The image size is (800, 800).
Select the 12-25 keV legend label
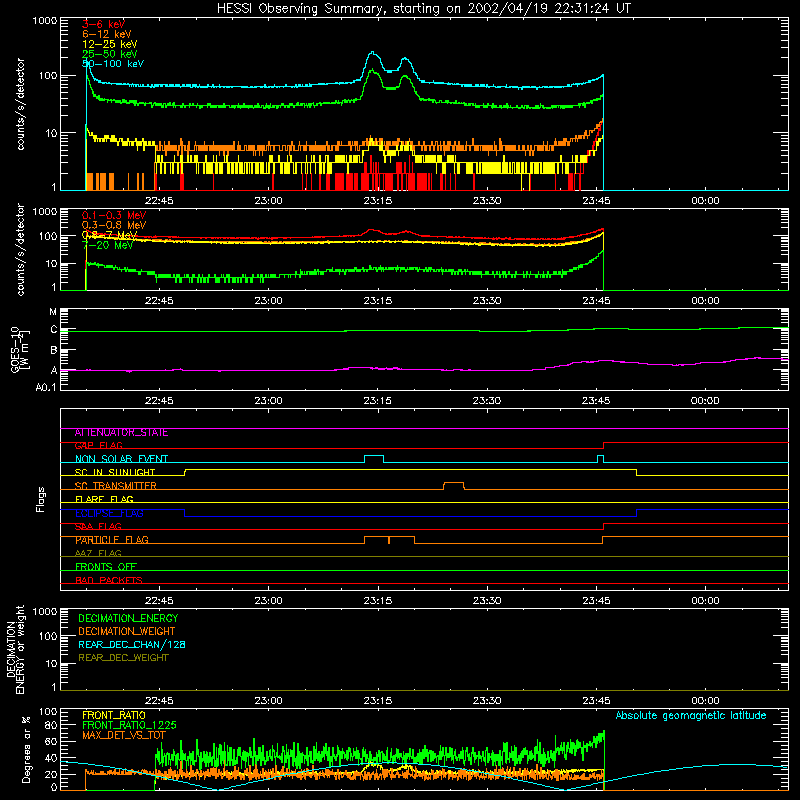[110, 44]
